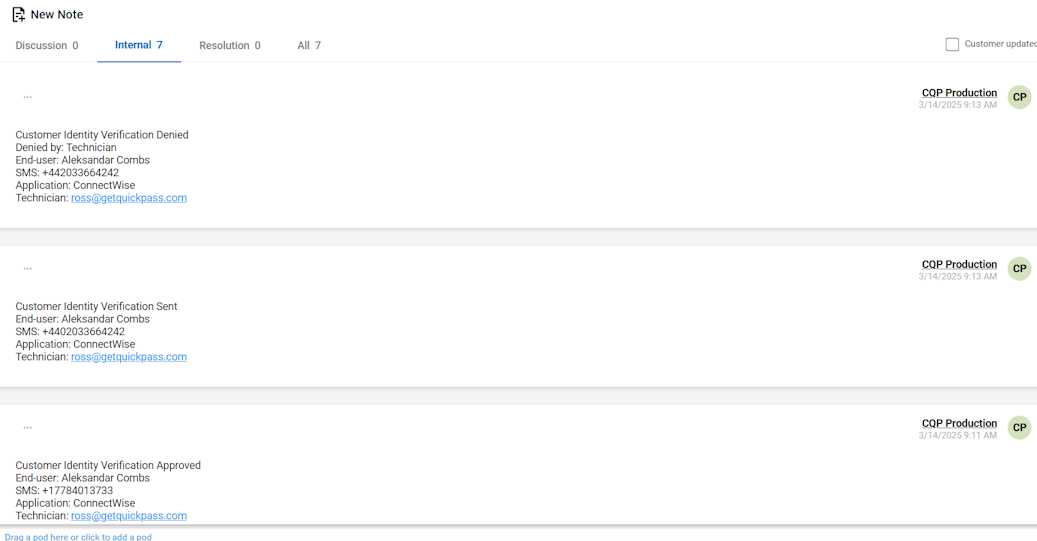This screenshot has height=541, width=1037.
Task: Select the Internal notes tab
Action: tap(138, 45)
